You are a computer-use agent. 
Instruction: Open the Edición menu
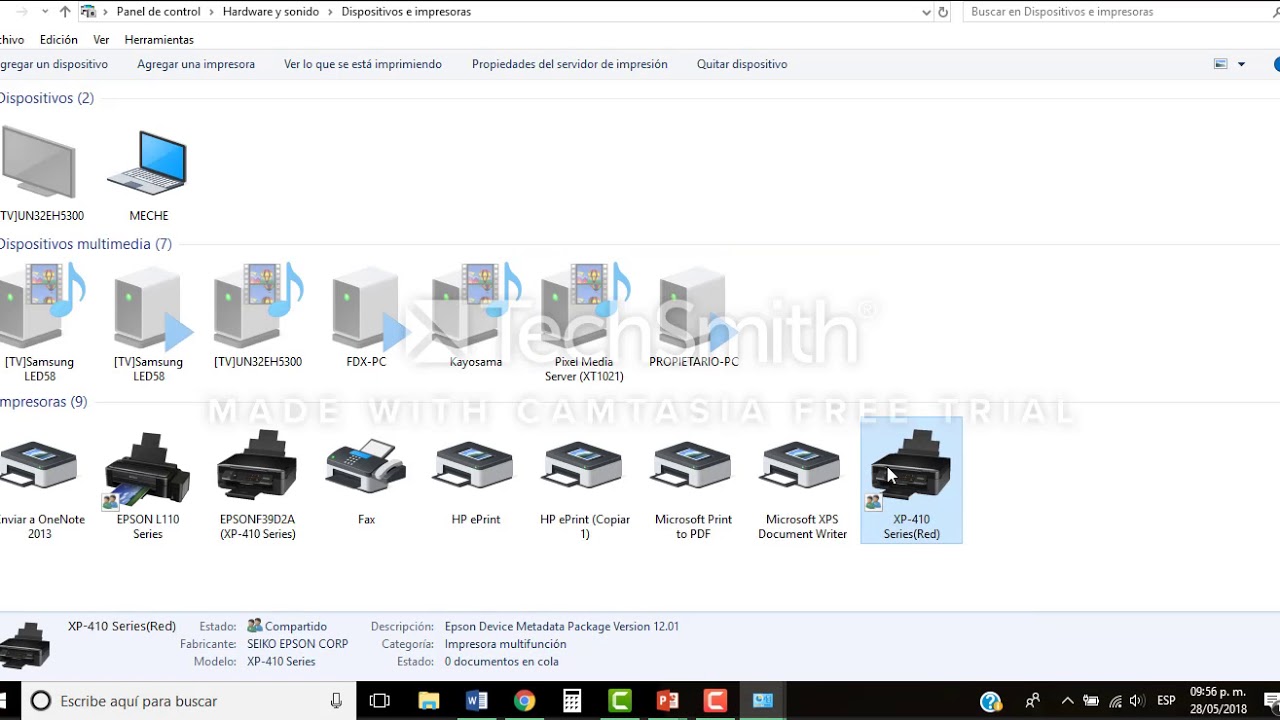pyautogui.click(x=59, y=40)
